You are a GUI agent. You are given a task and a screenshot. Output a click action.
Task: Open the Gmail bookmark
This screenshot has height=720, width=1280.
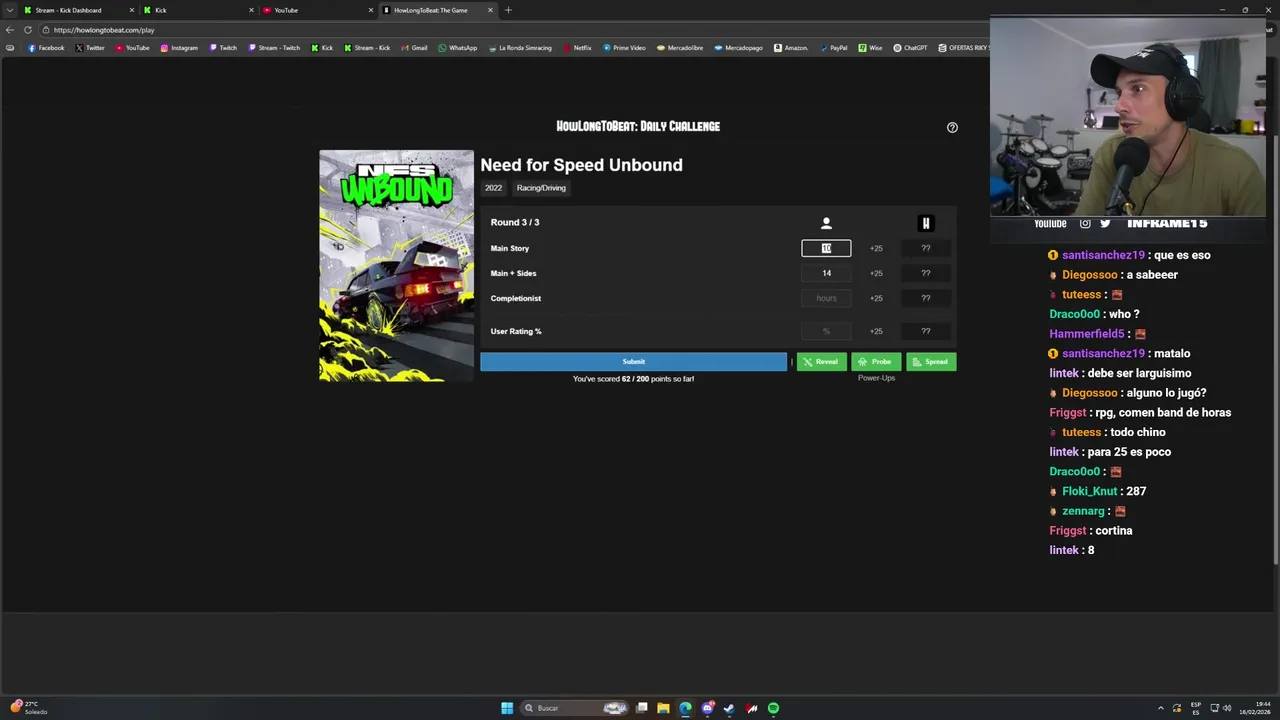click(414, 48)
